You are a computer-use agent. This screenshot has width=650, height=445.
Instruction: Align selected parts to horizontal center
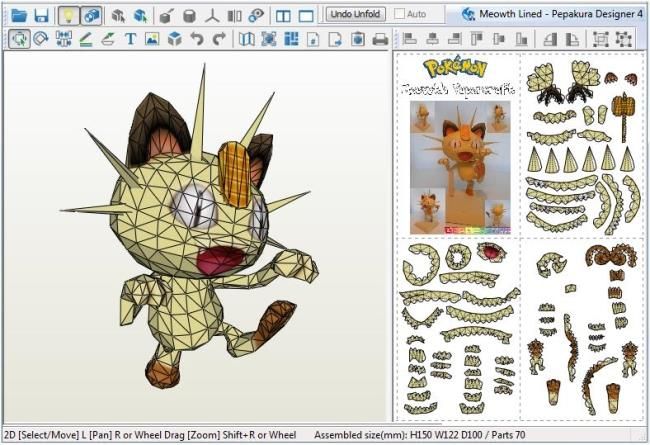click(432, 39)
